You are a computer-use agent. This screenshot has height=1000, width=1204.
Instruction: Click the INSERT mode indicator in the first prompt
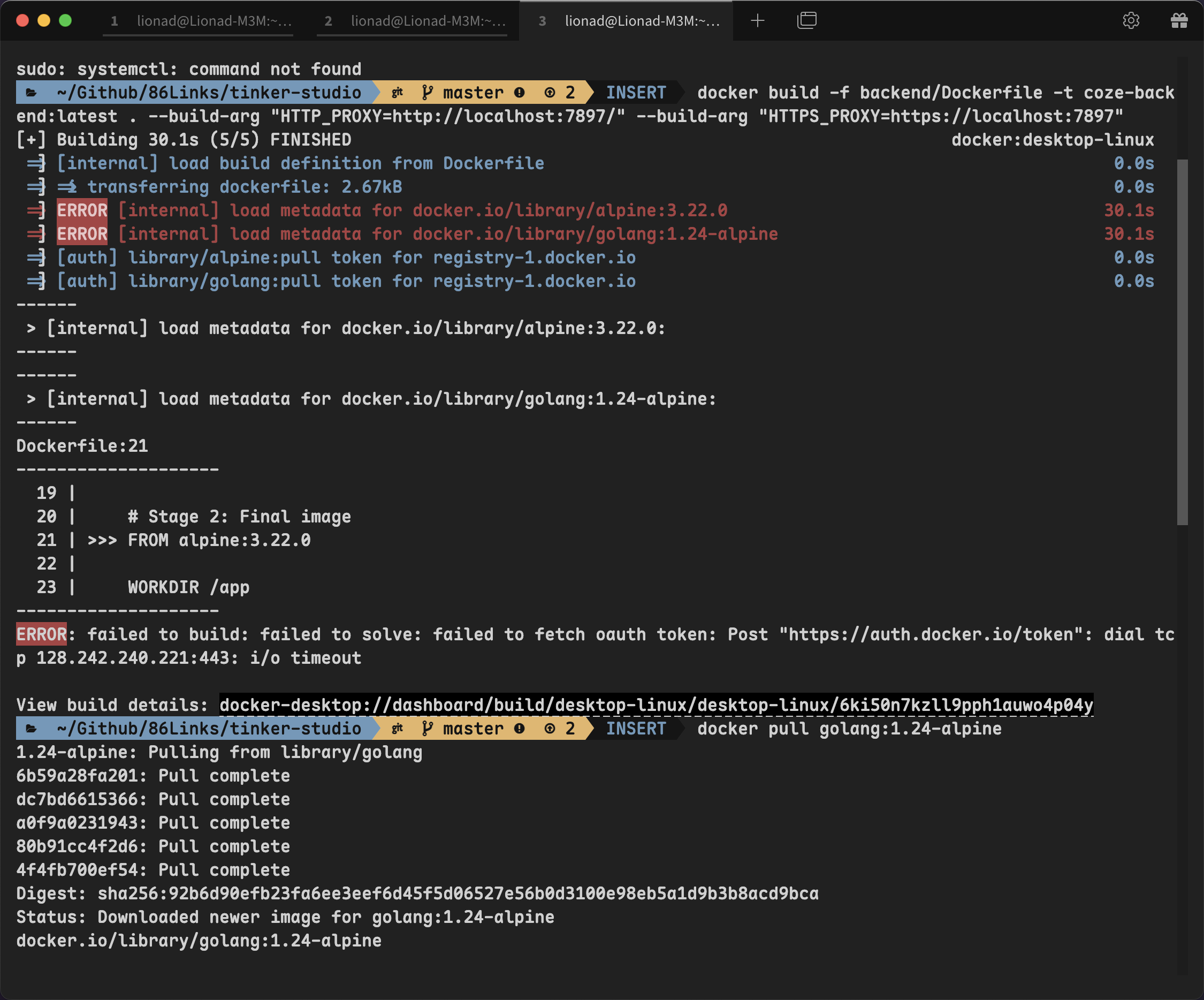[x=635, y=93]
